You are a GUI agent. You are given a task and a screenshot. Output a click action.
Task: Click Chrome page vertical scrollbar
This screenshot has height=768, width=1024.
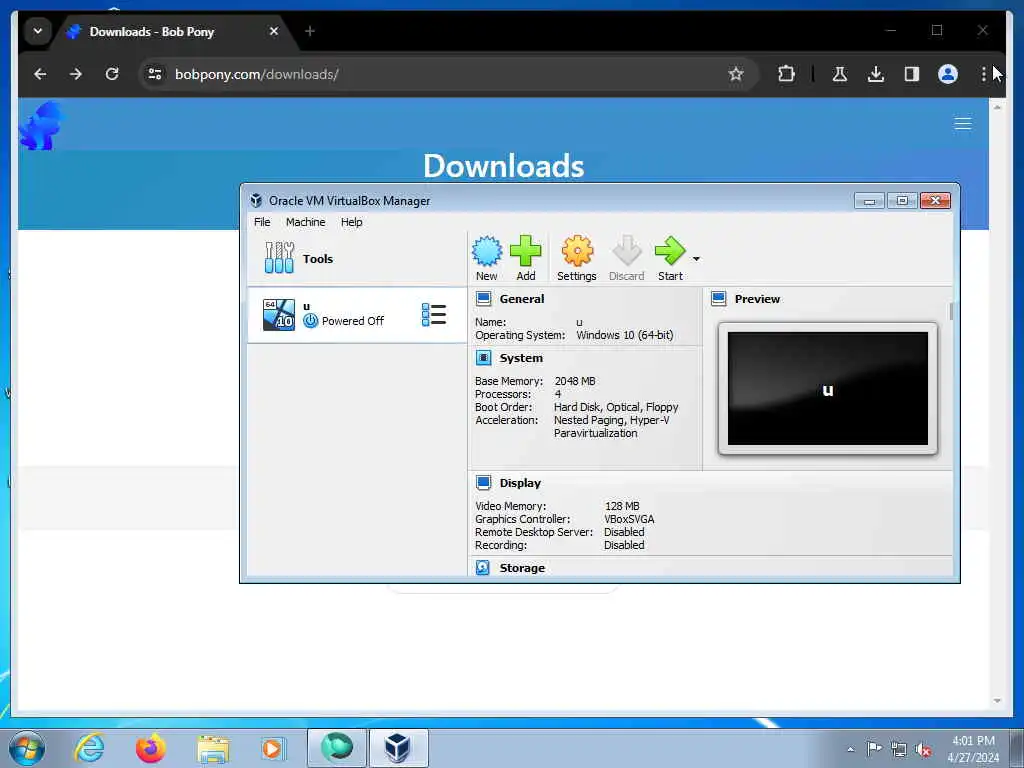[997, 405]
